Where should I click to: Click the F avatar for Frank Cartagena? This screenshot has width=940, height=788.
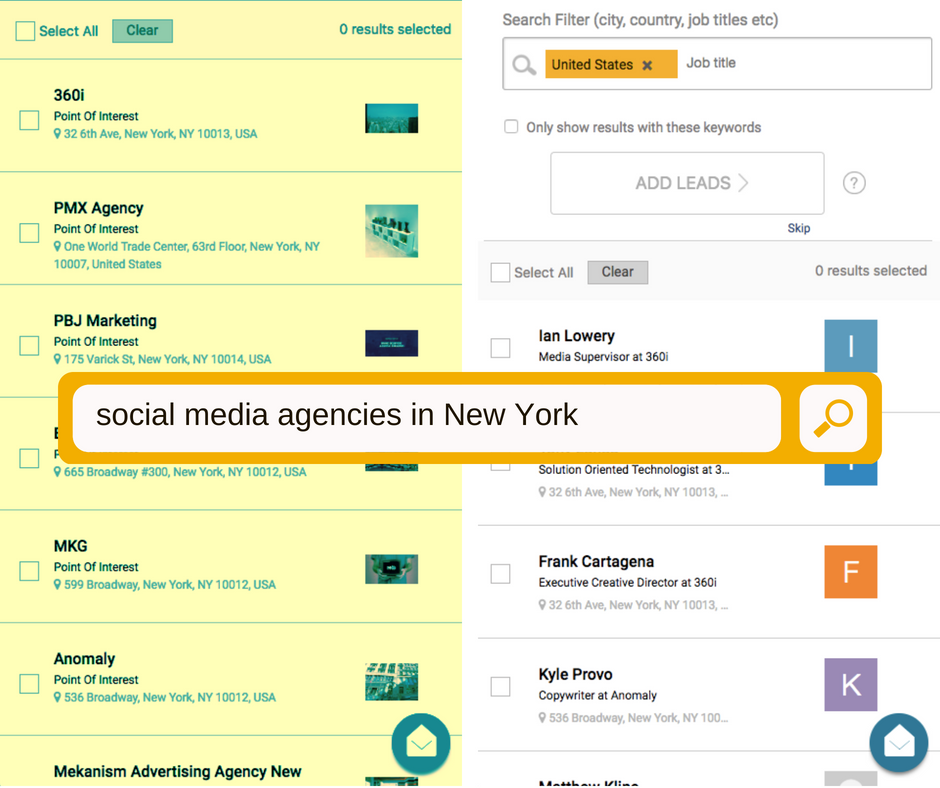point(850,572)
